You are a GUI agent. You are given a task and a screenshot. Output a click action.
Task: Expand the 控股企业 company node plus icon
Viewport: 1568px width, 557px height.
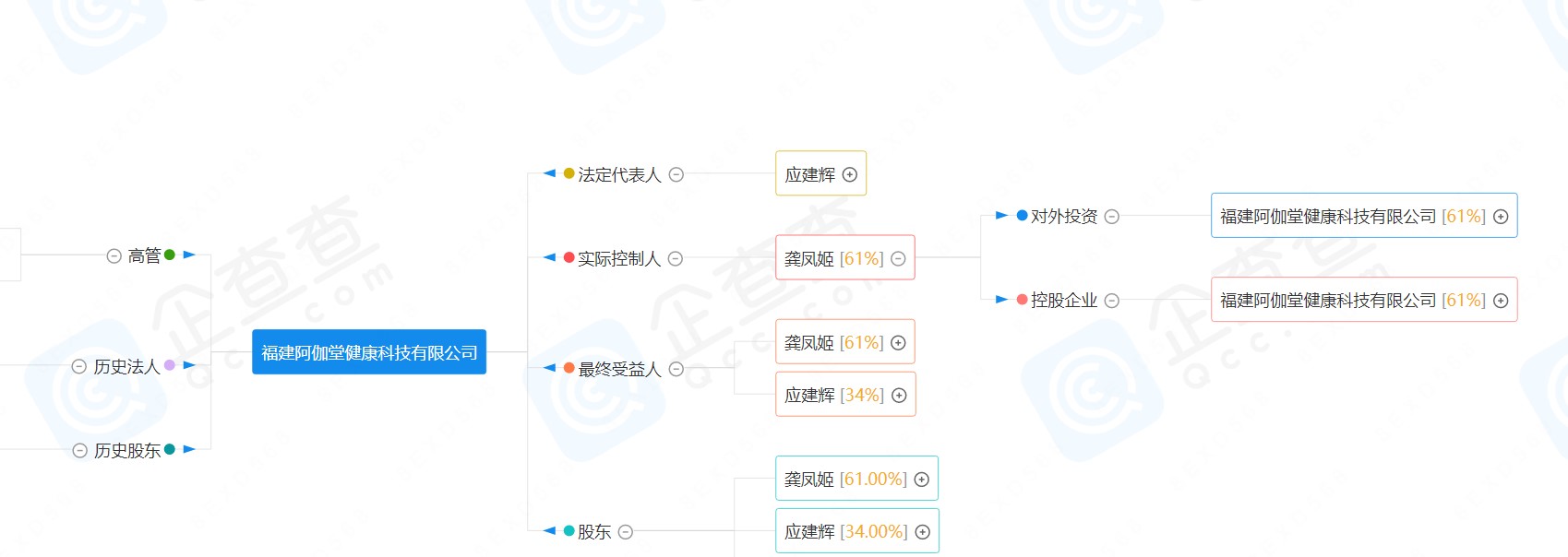click(x=1501, y=301)
